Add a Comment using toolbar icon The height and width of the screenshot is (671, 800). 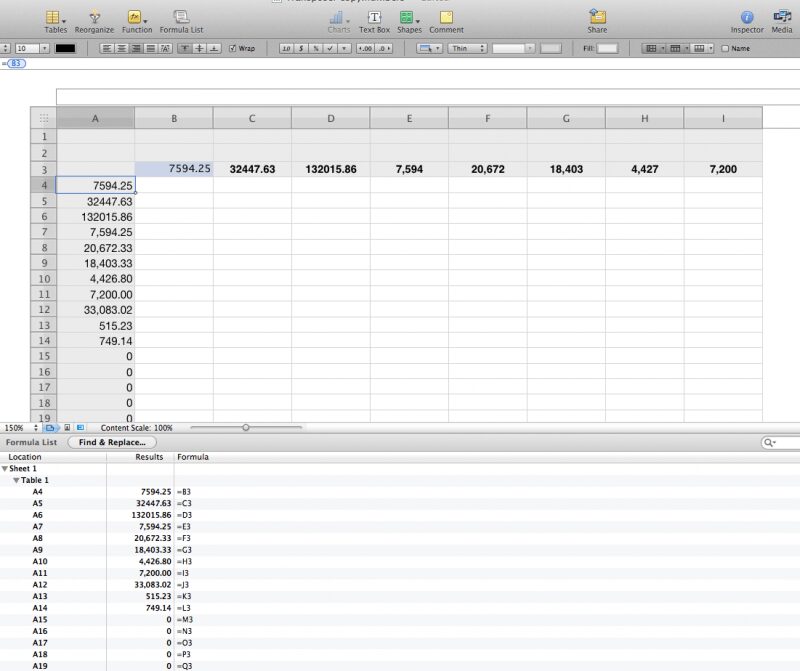click(x=446, y=18)
